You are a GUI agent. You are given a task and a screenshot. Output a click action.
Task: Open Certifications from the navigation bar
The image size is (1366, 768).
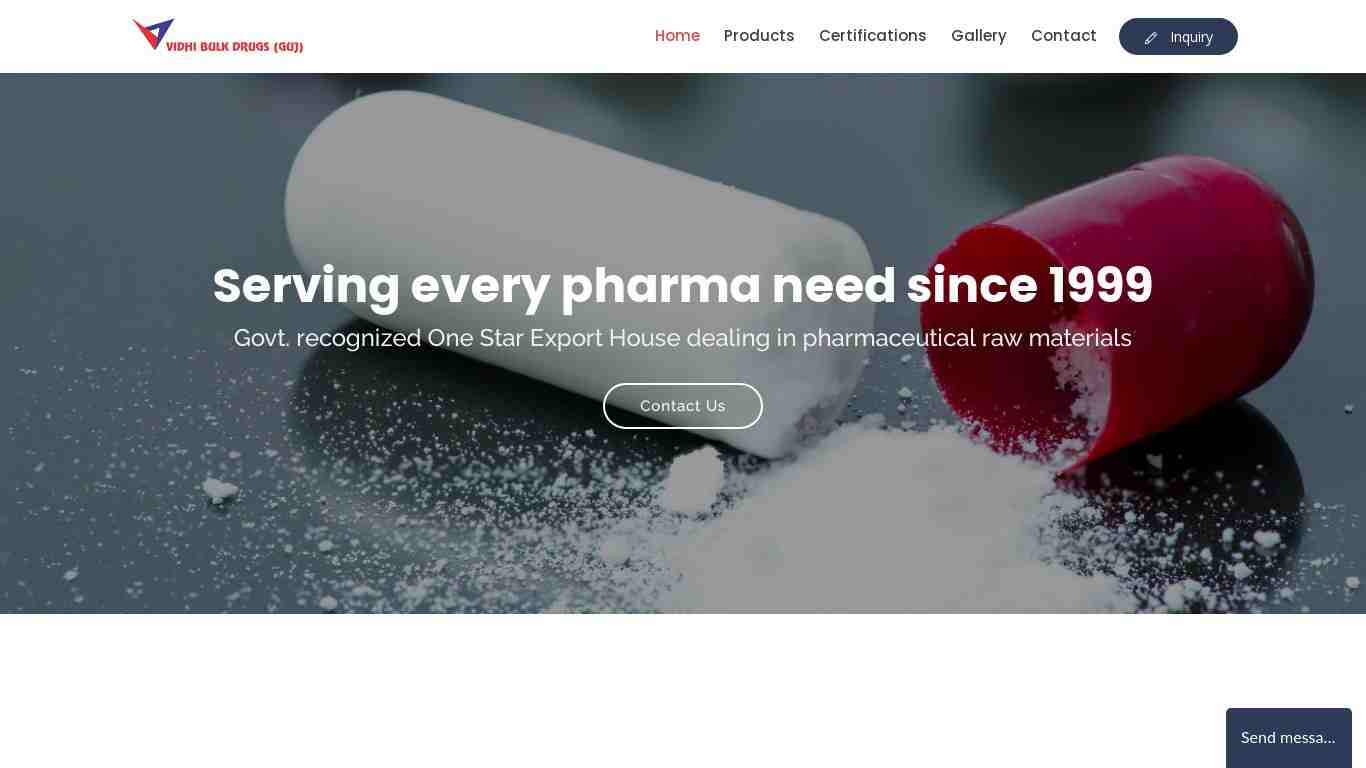(872, 36)
